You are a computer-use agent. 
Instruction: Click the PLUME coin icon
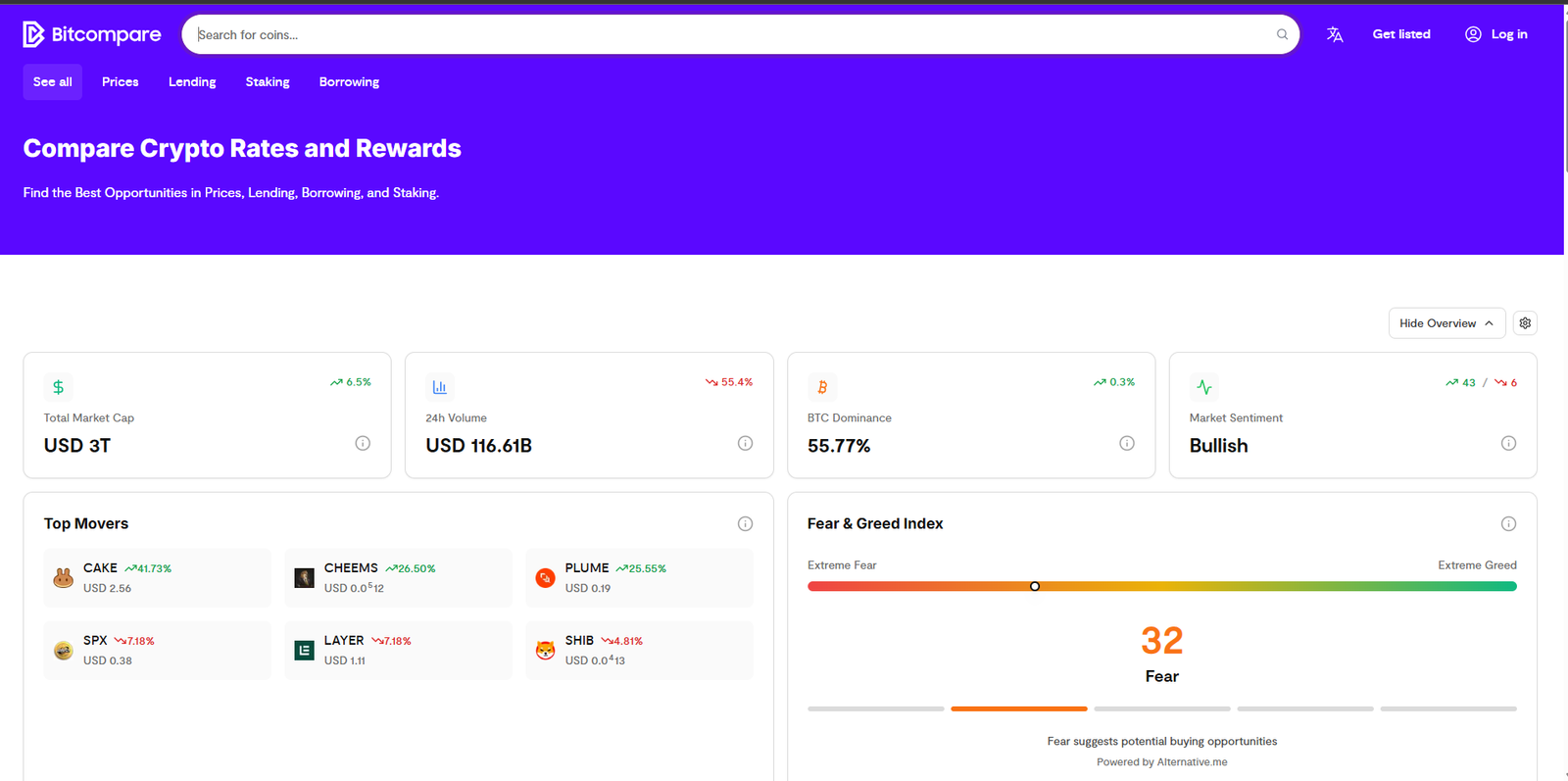[x=546, y=578]
